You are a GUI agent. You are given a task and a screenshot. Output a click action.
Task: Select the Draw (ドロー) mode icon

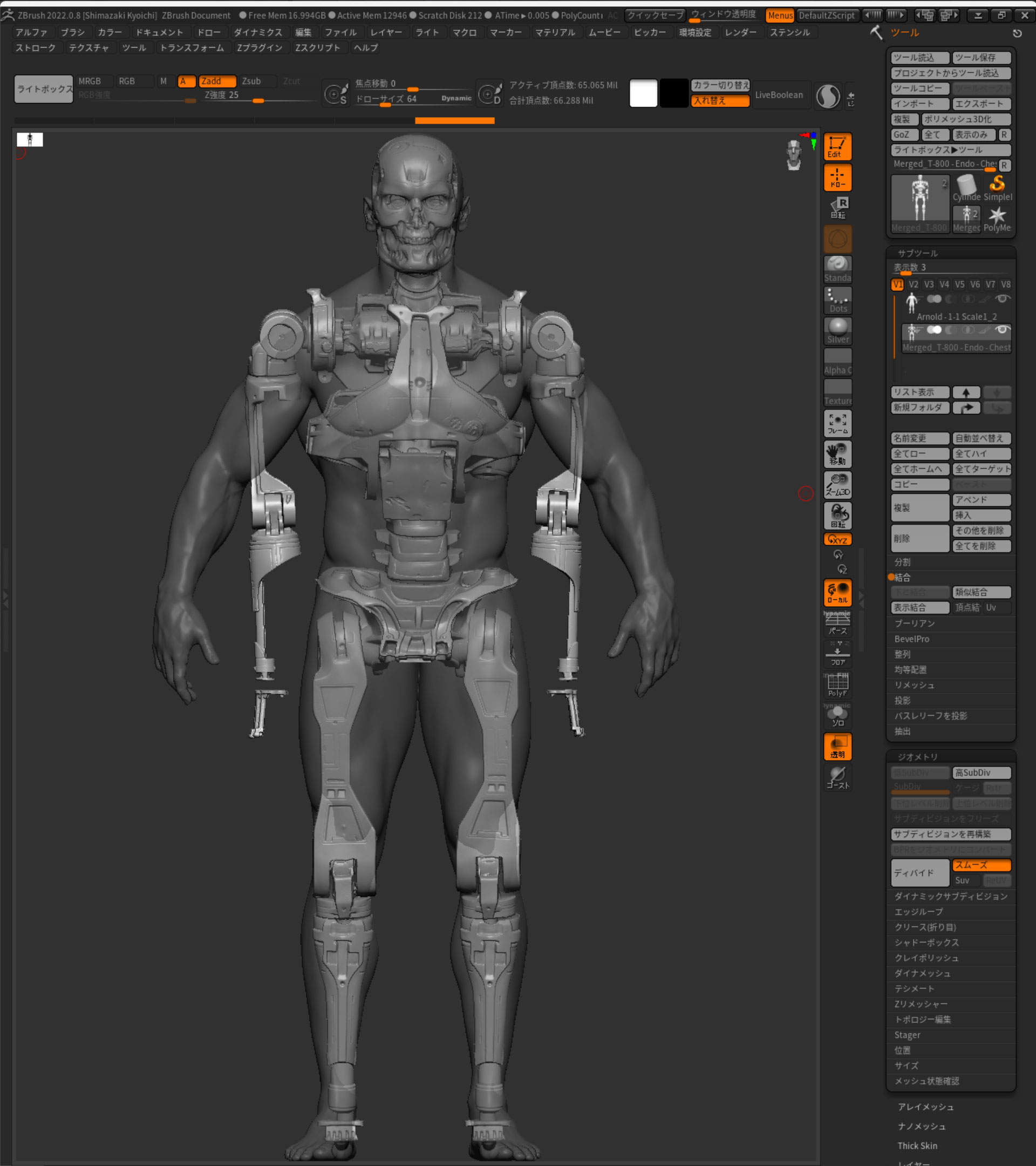point(837,178)
